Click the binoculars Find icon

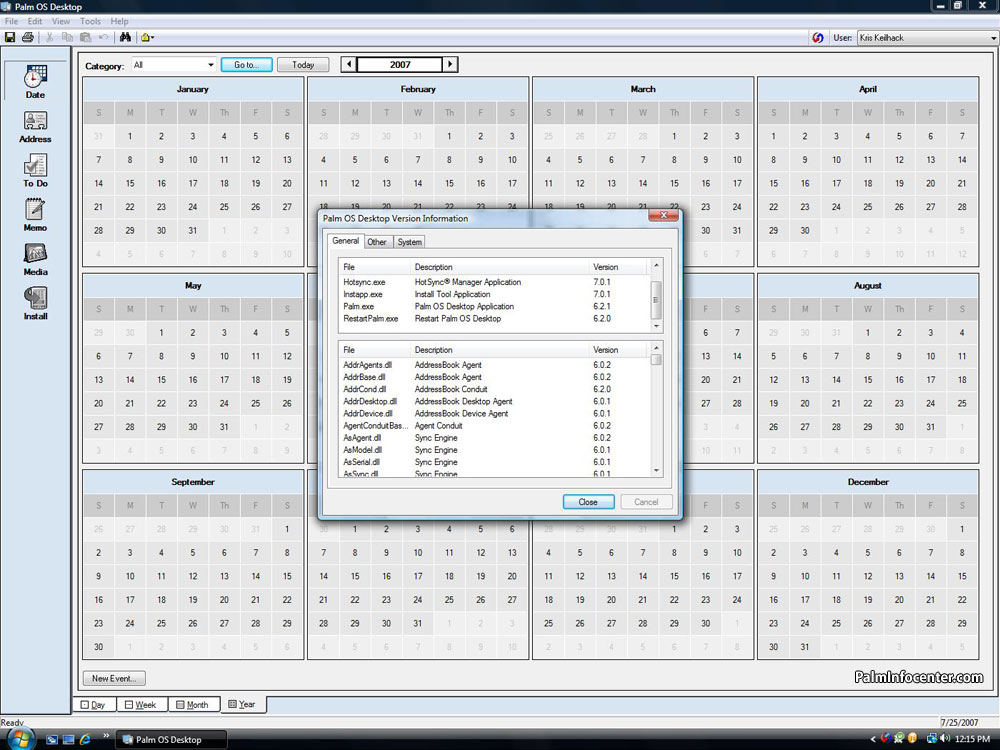[125, 38]
